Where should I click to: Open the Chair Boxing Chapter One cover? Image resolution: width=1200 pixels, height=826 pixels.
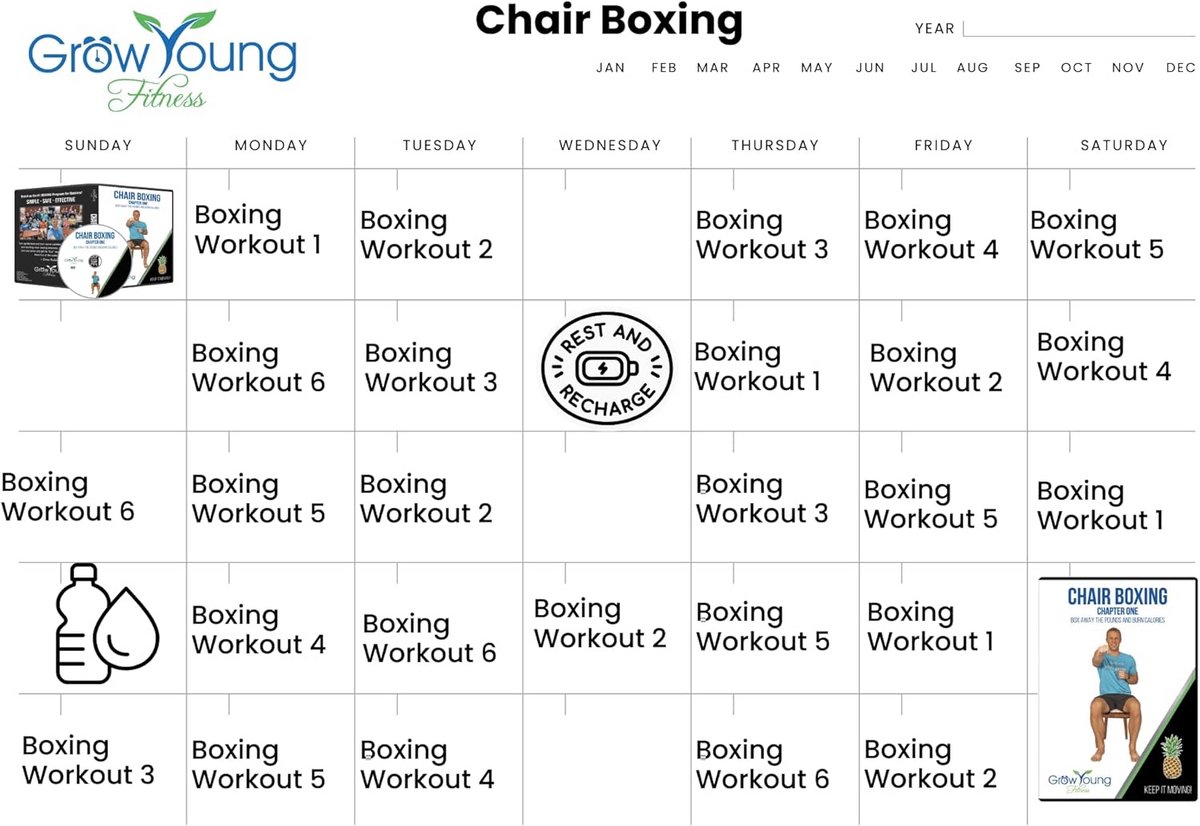(x=1116, y=689)
